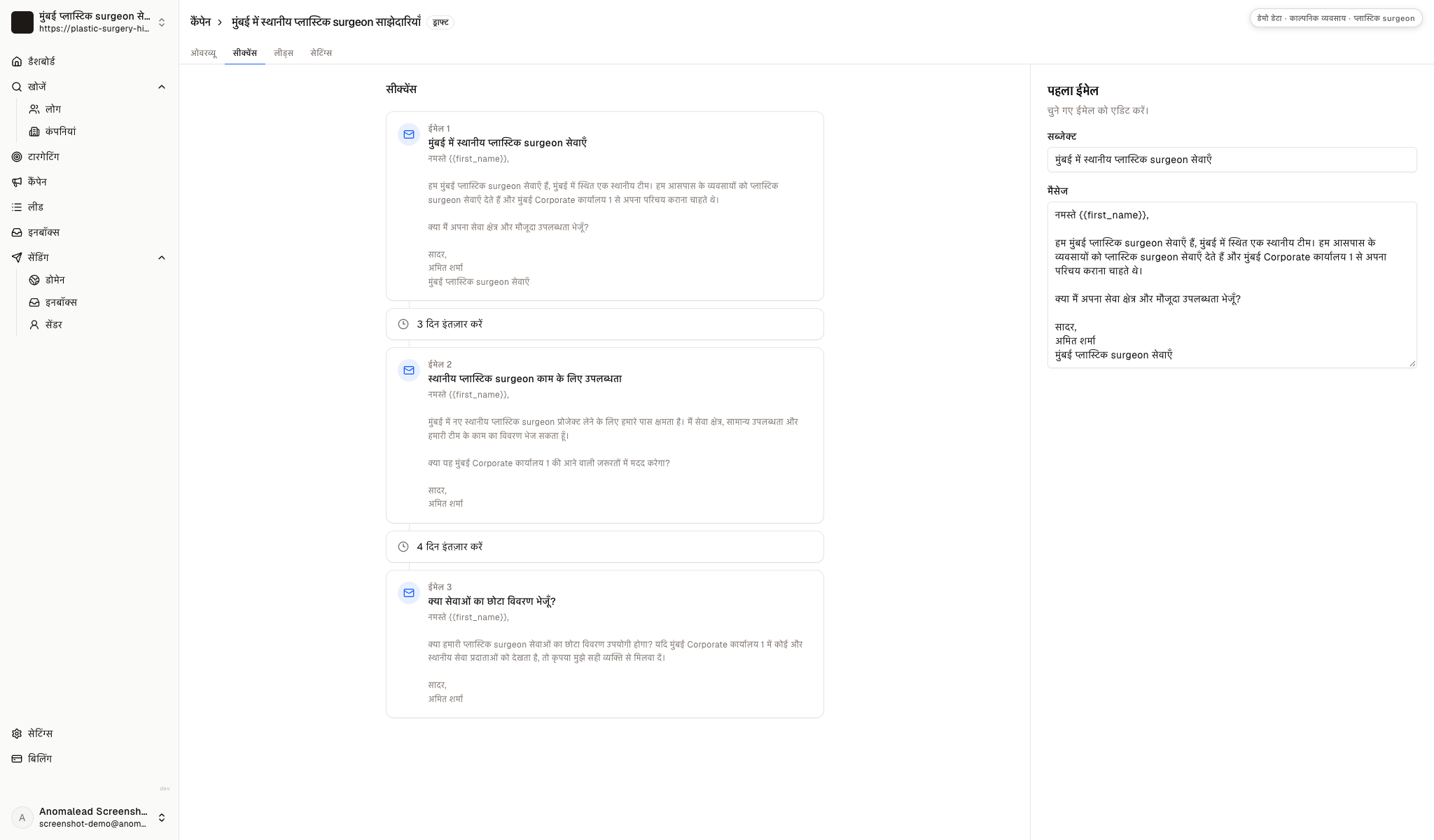Open बिलिंग credit card icon
The width and height of the screenshot is (1434, 840).
coord(17,759)
